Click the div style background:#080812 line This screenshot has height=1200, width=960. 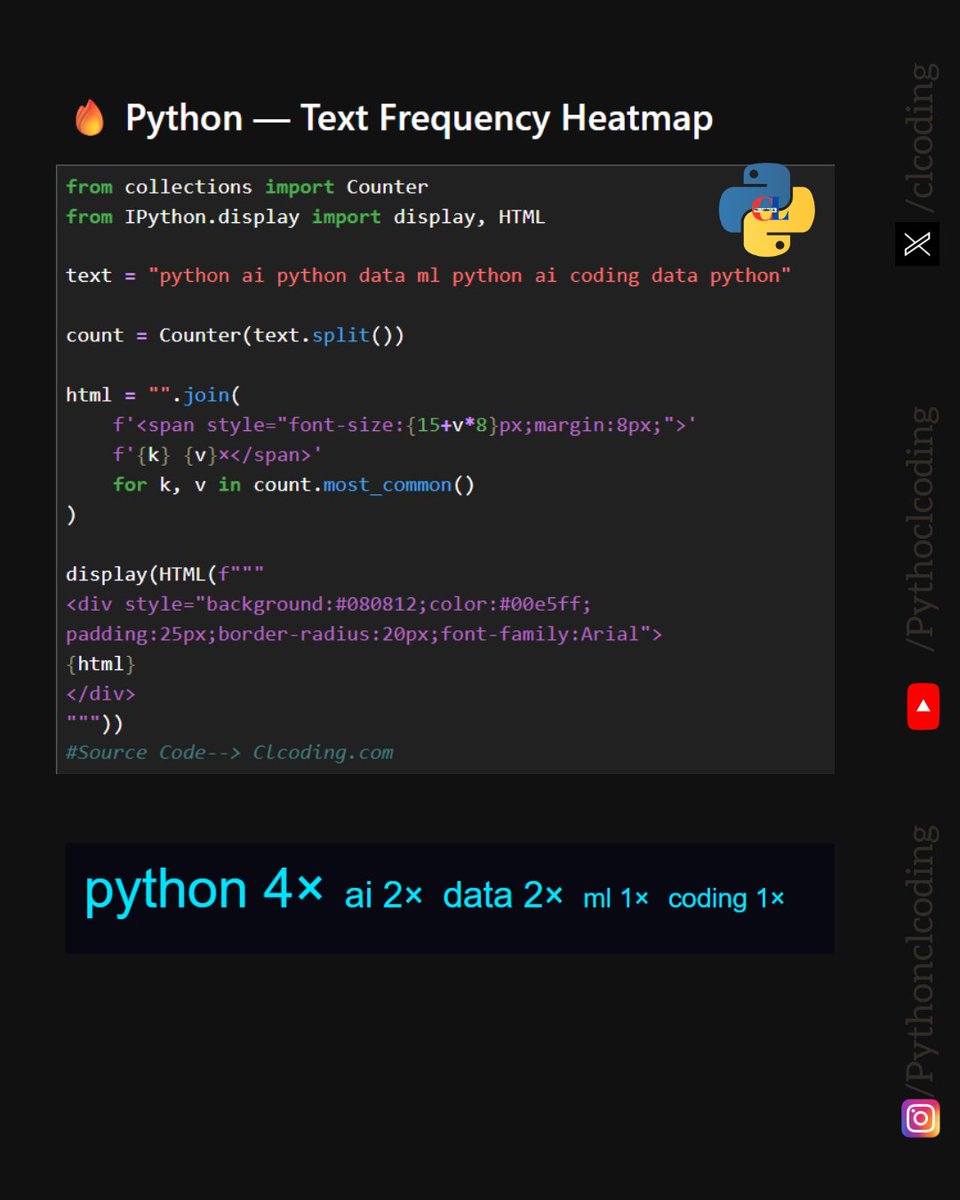coord(329,604)
